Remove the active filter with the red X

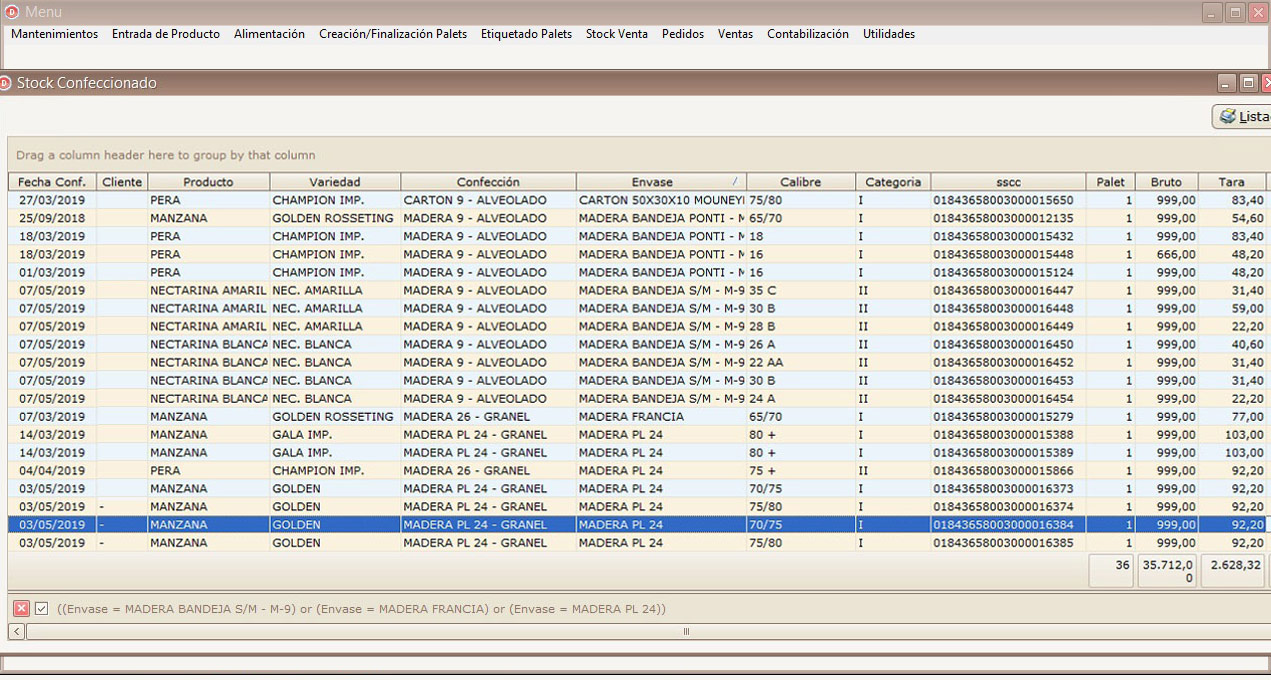click(x=21, y=608)
